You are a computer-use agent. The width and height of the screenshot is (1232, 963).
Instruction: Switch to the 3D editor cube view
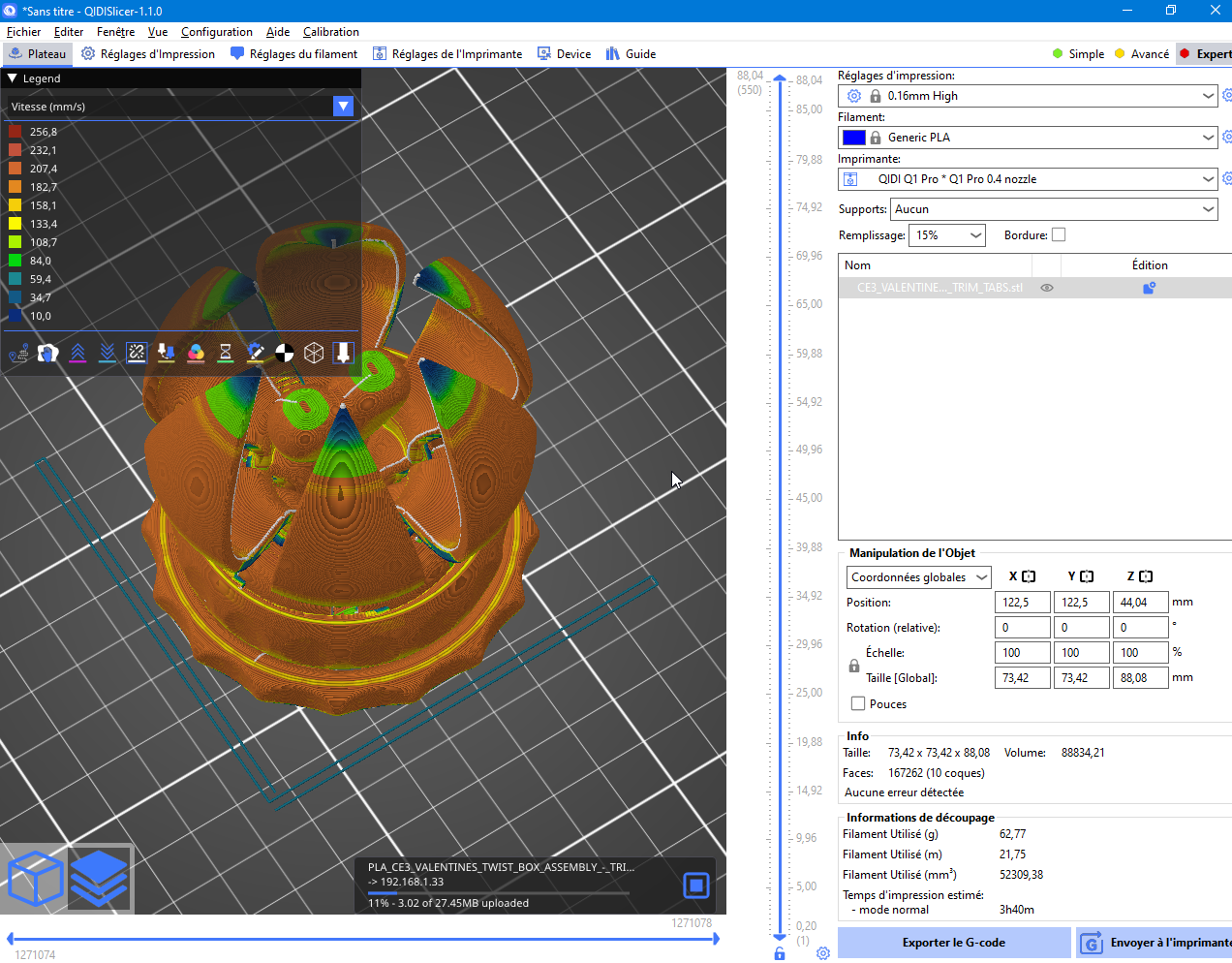[x=36, y=879]
